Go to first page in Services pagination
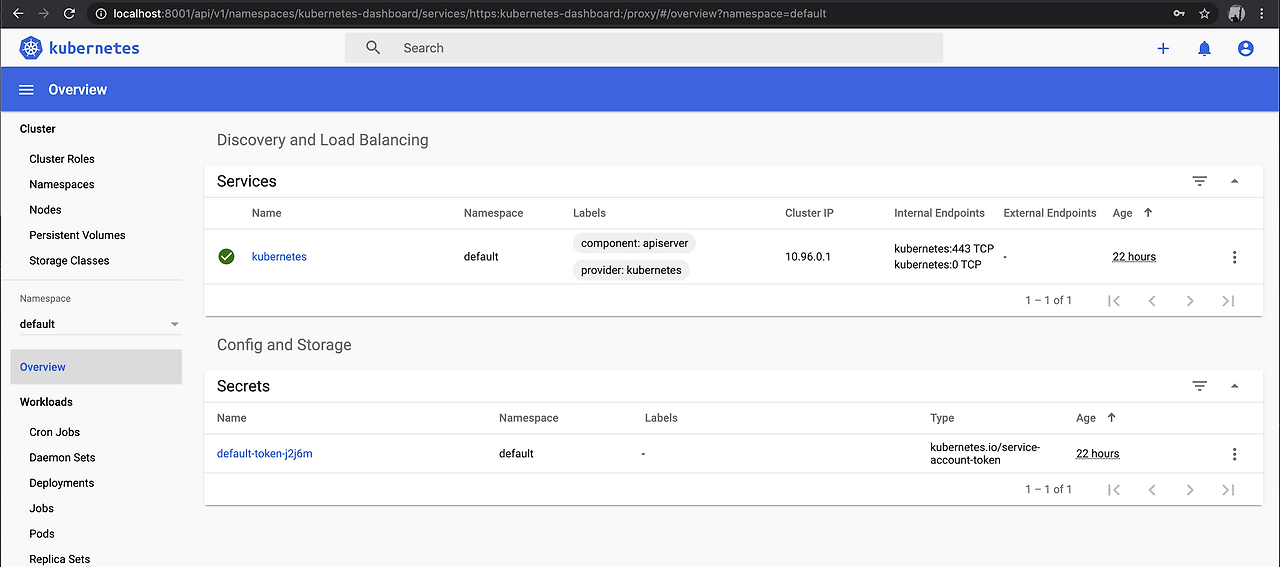 (1114, 301)
